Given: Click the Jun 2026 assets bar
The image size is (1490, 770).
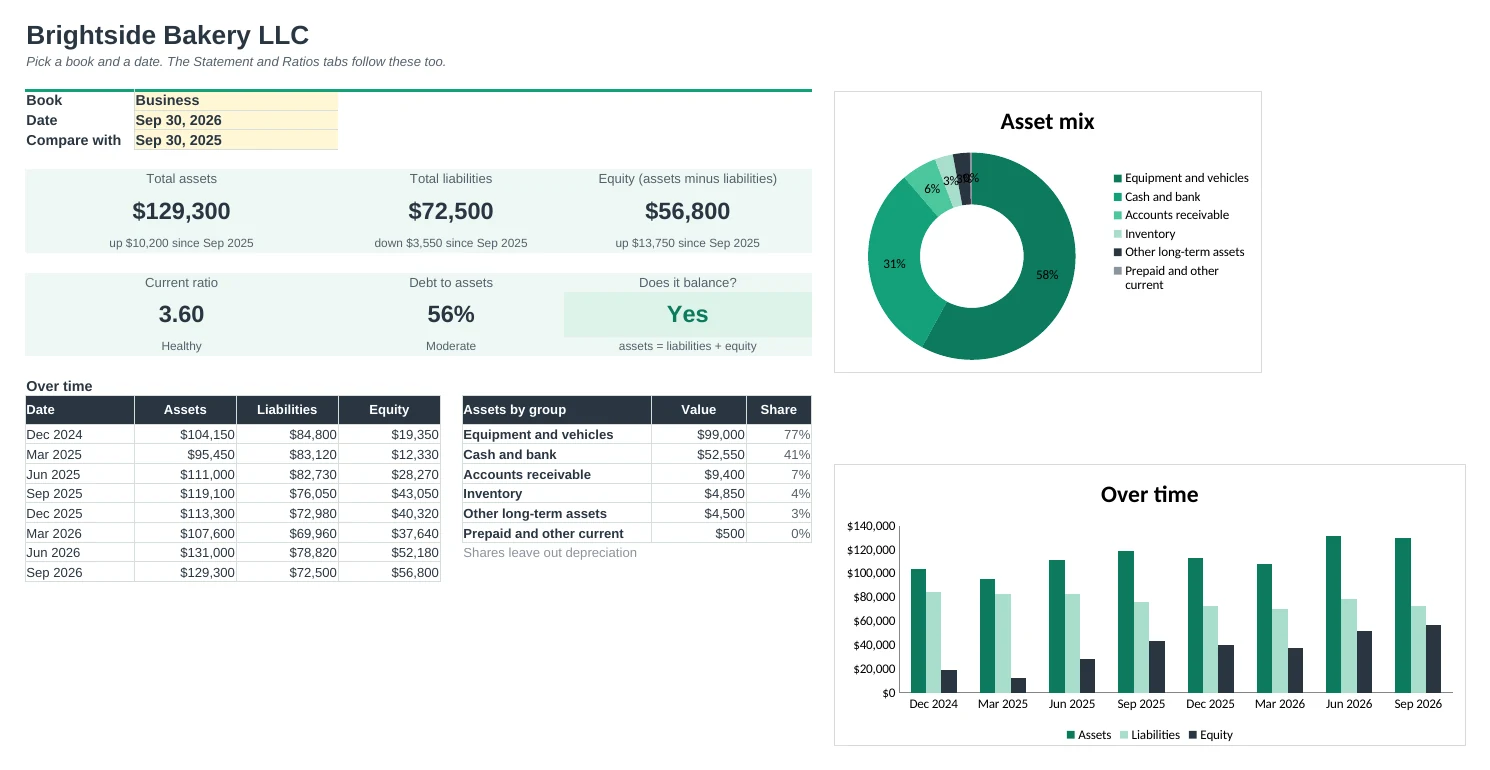Looking at the screenshot, I should click(1333, 614).
